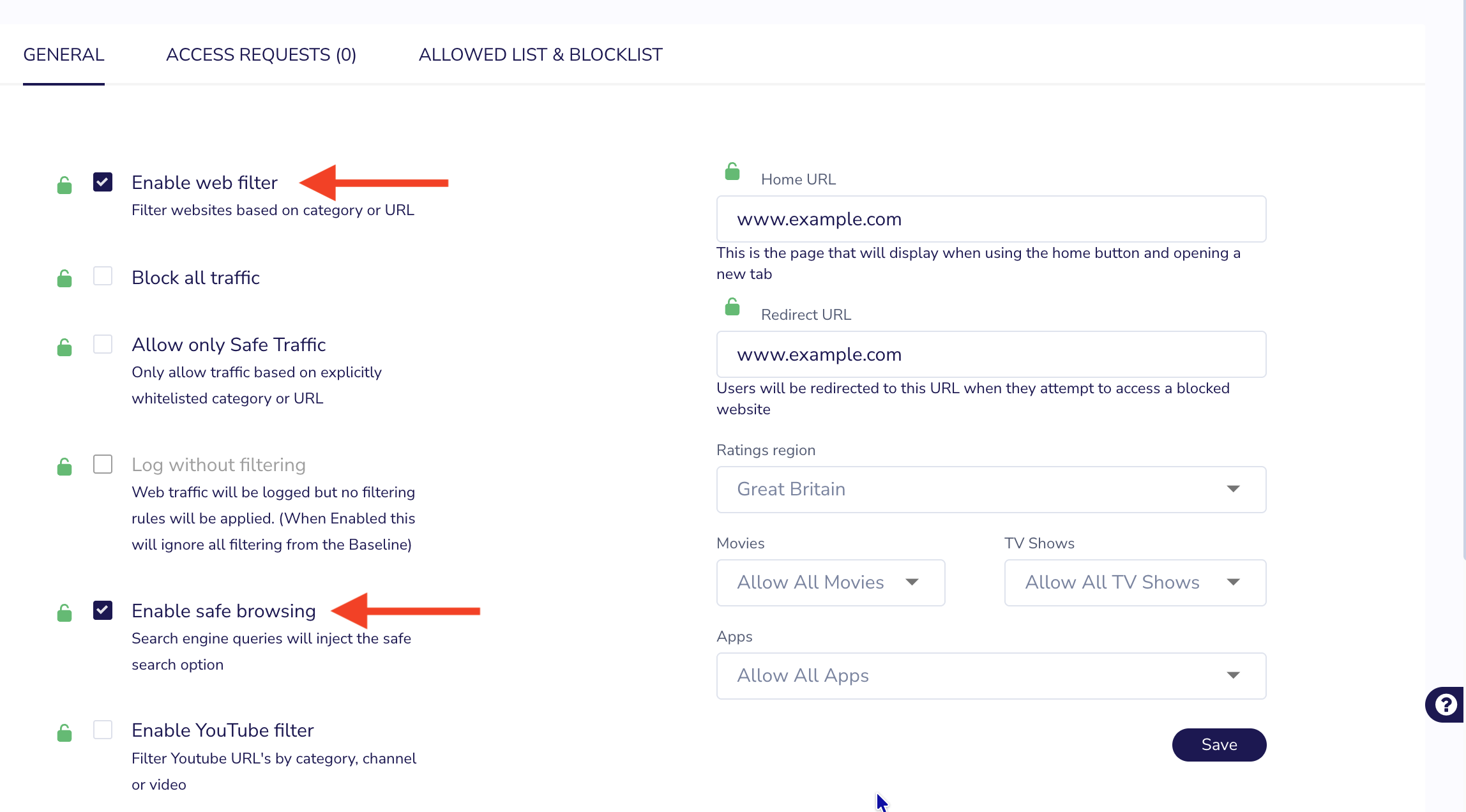This screenshot has width=1466, height=812.
Task: Click the lock icon beside Enable safe browsing
Action: (x=64, y=613)
